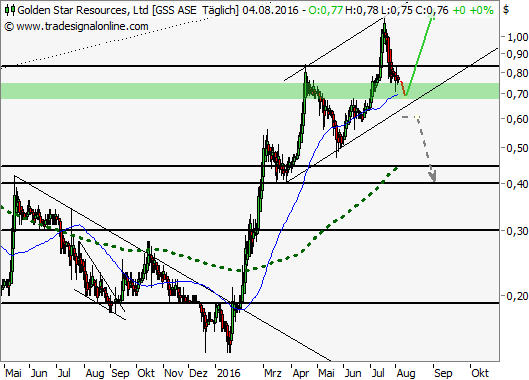This screenshot has width=529, height=380.
Task: Select the 0,70 price axis label
Action: pos(518,93)
